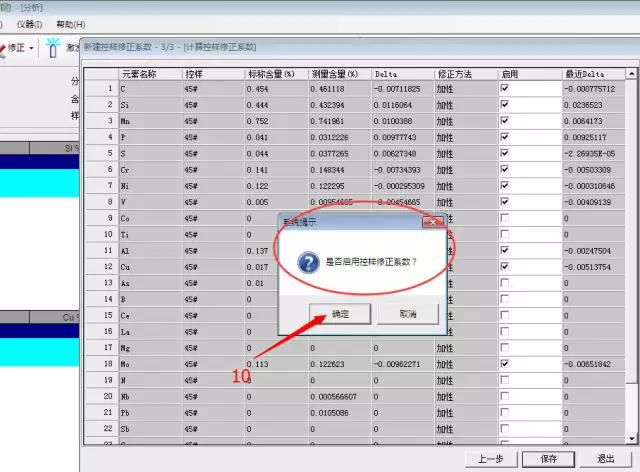Click the 退出 button
The image size is (640, 472).
pyautogui.click(x=605, y=459)
